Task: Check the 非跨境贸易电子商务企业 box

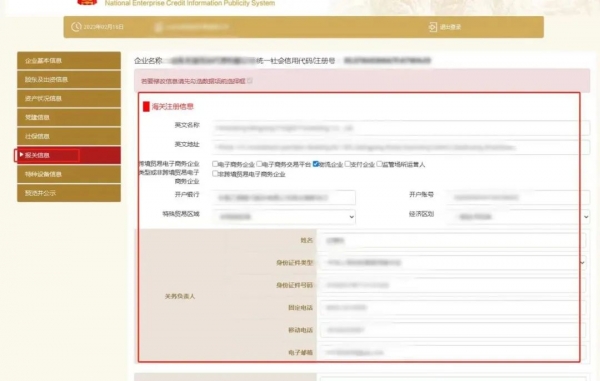Action: pyautogui.click(x=215, y=173)
